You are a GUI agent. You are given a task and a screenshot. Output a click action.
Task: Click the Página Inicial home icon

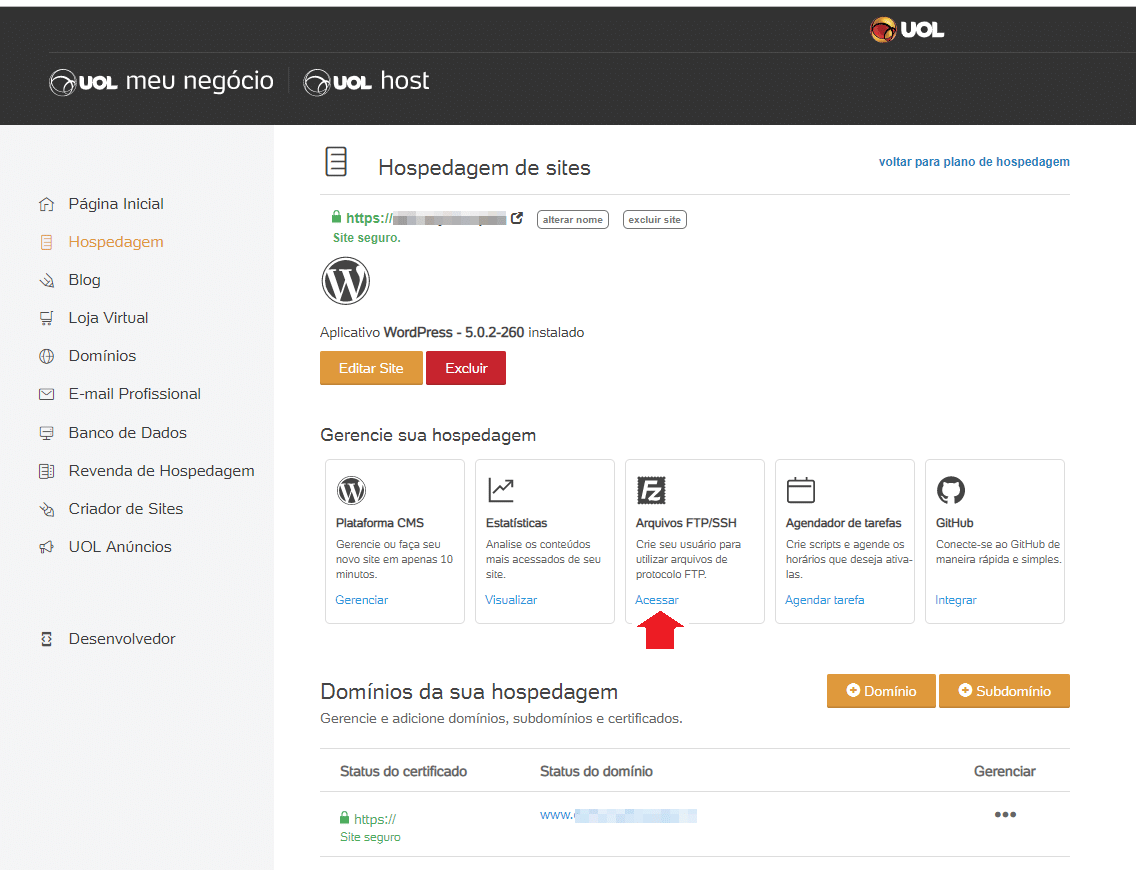46,204
